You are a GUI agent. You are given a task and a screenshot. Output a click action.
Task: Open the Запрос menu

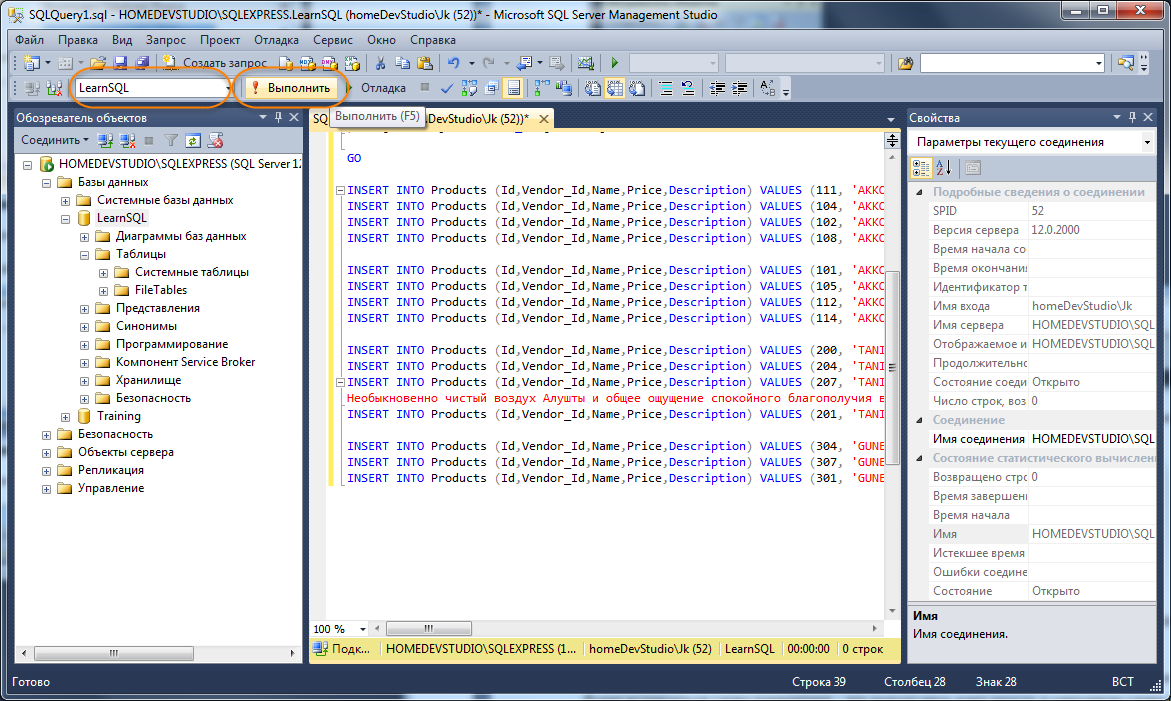(166, 40)
